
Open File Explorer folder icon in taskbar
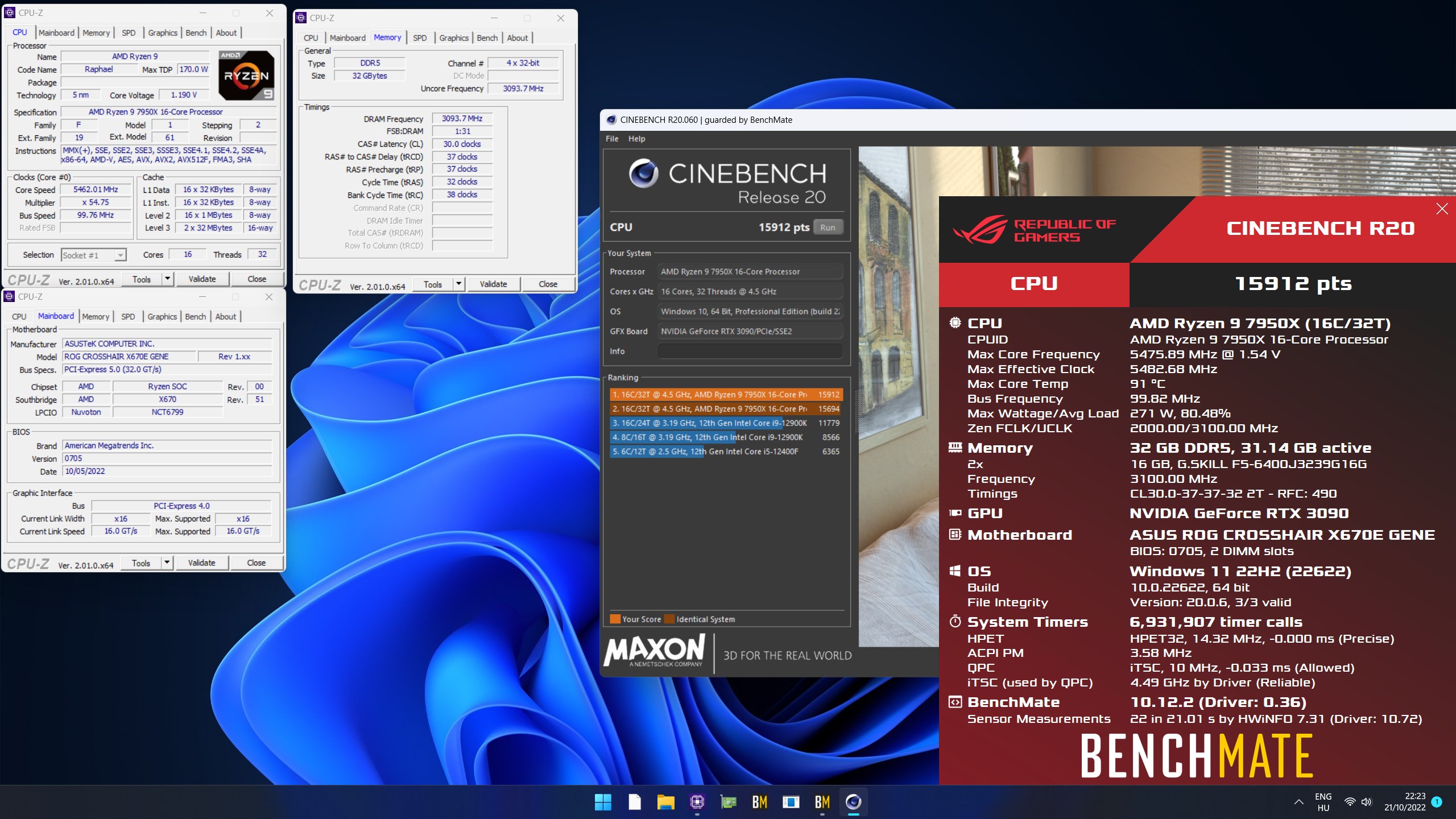point(665,802)
